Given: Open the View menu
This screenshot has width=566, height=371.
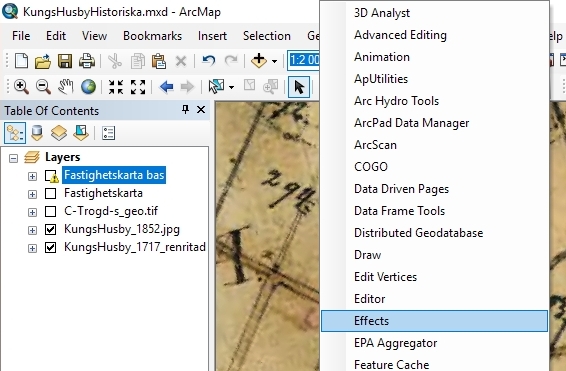Looking at the screenshot, I should 94,36.
